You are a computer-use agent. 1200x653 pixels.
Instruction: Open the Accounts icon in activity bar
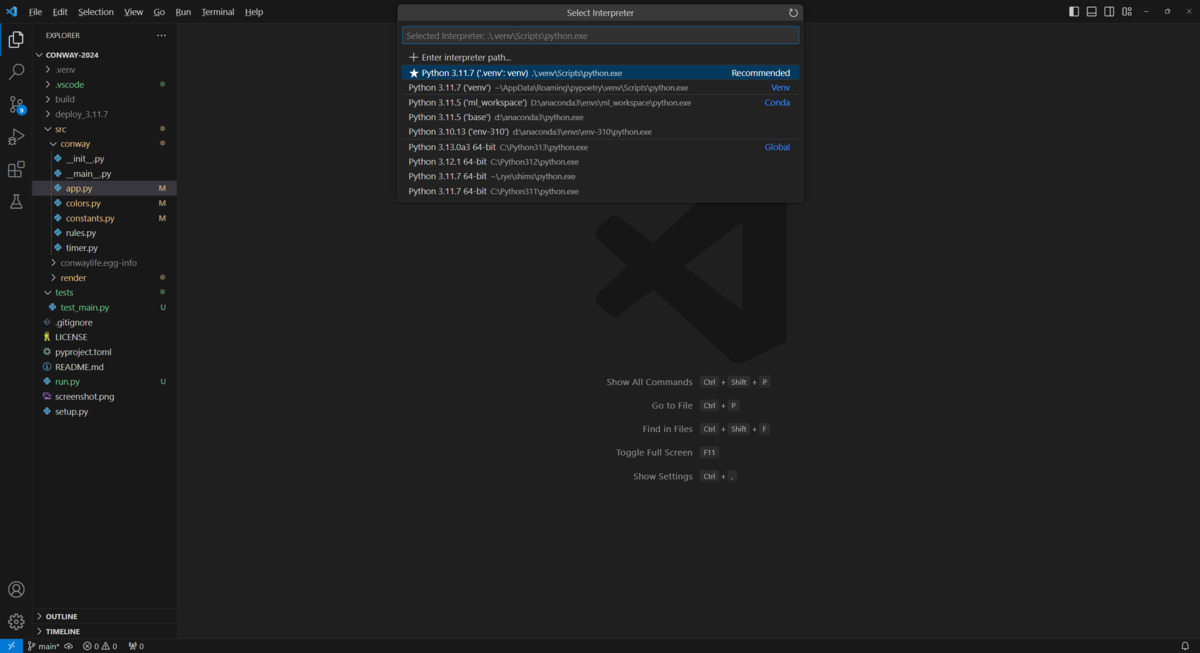(x=15, y=589)
